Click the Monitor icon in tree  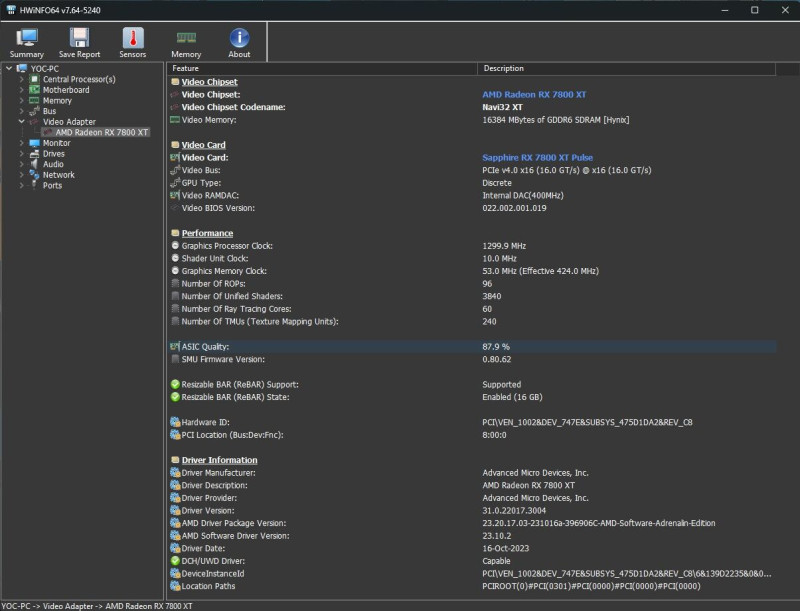34,143
